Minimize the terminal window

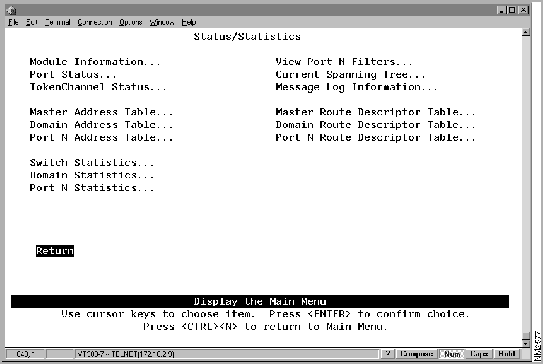[501, 10]
